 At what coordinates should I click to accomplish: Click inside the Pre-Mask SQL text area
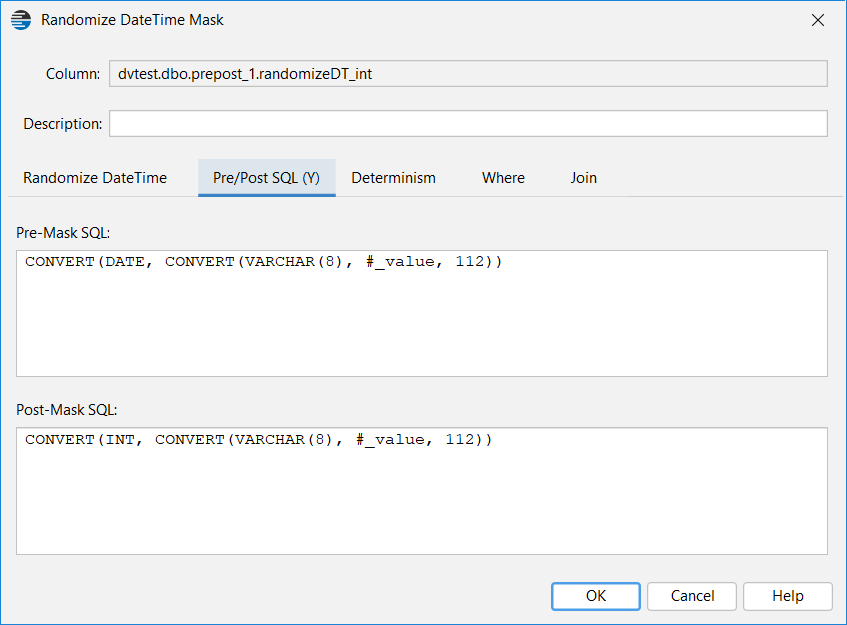coord(422,313)
